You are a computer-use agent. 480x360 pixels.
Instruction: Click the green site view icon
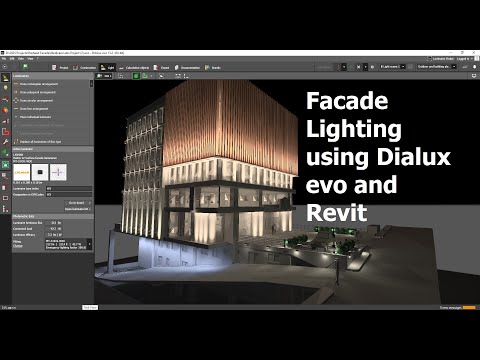click(145, 76)
